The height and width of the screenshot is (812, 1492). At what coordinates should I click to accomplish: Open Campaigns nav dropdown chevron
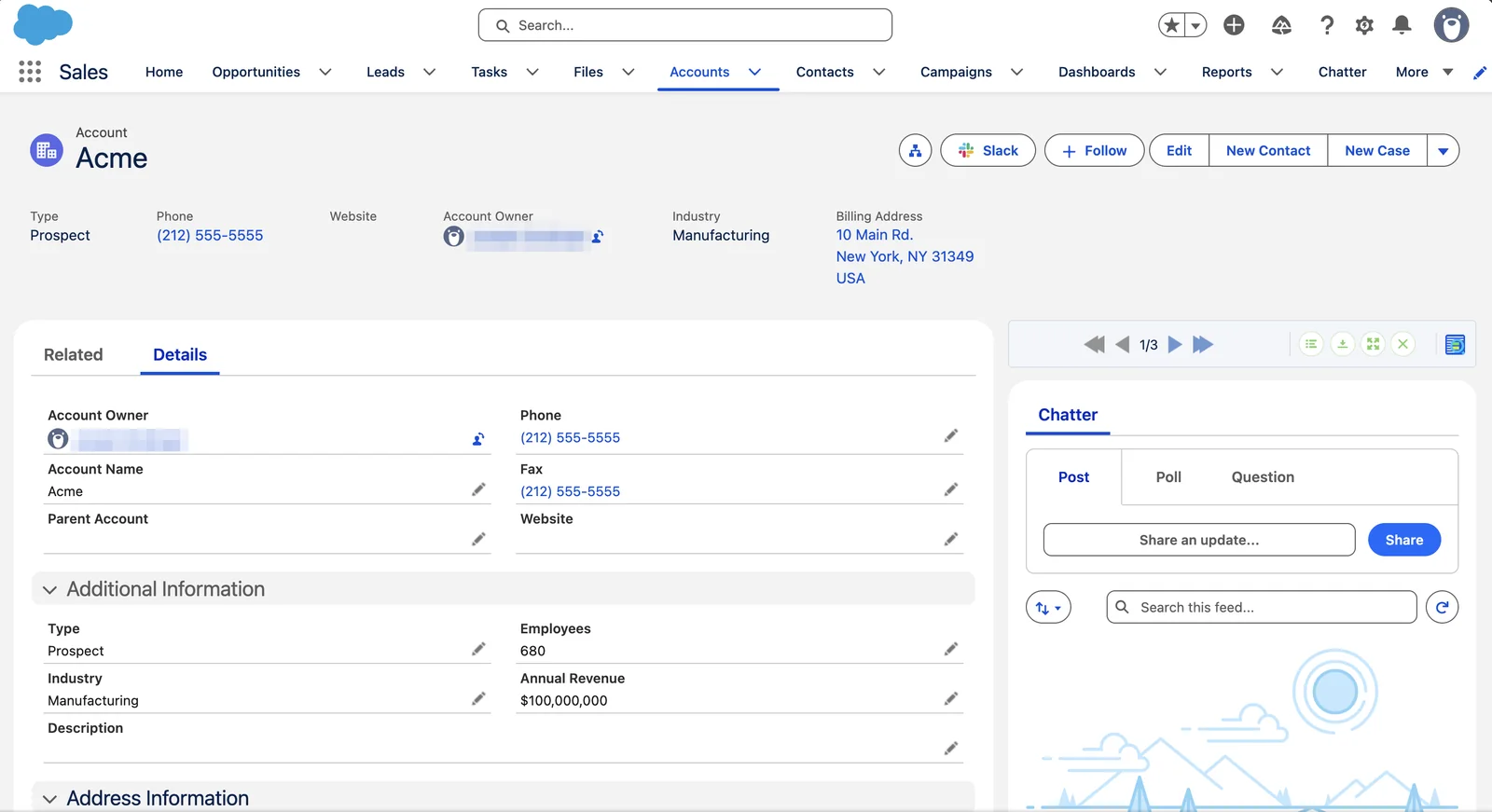click(1017, 72)
